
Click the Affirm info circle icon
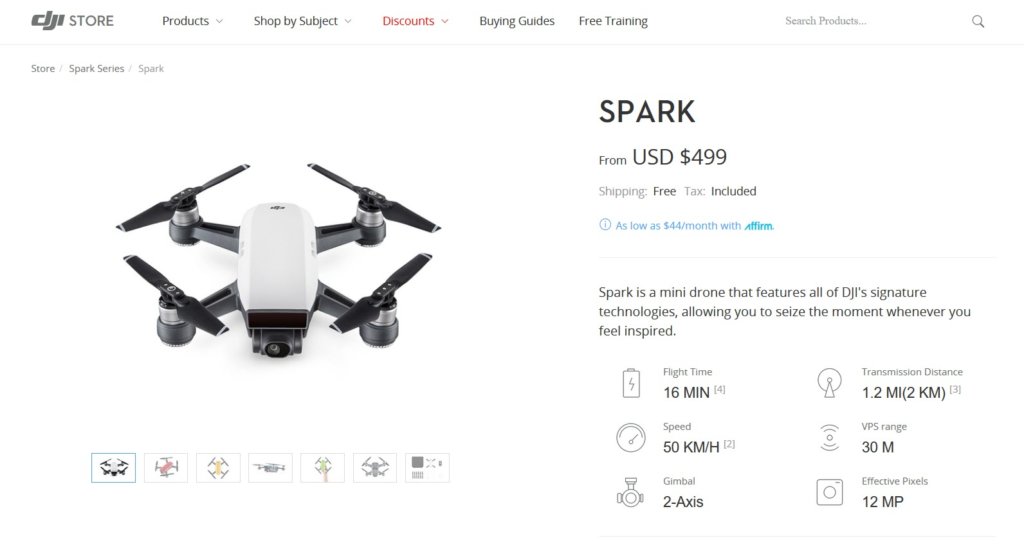point(605,225)
